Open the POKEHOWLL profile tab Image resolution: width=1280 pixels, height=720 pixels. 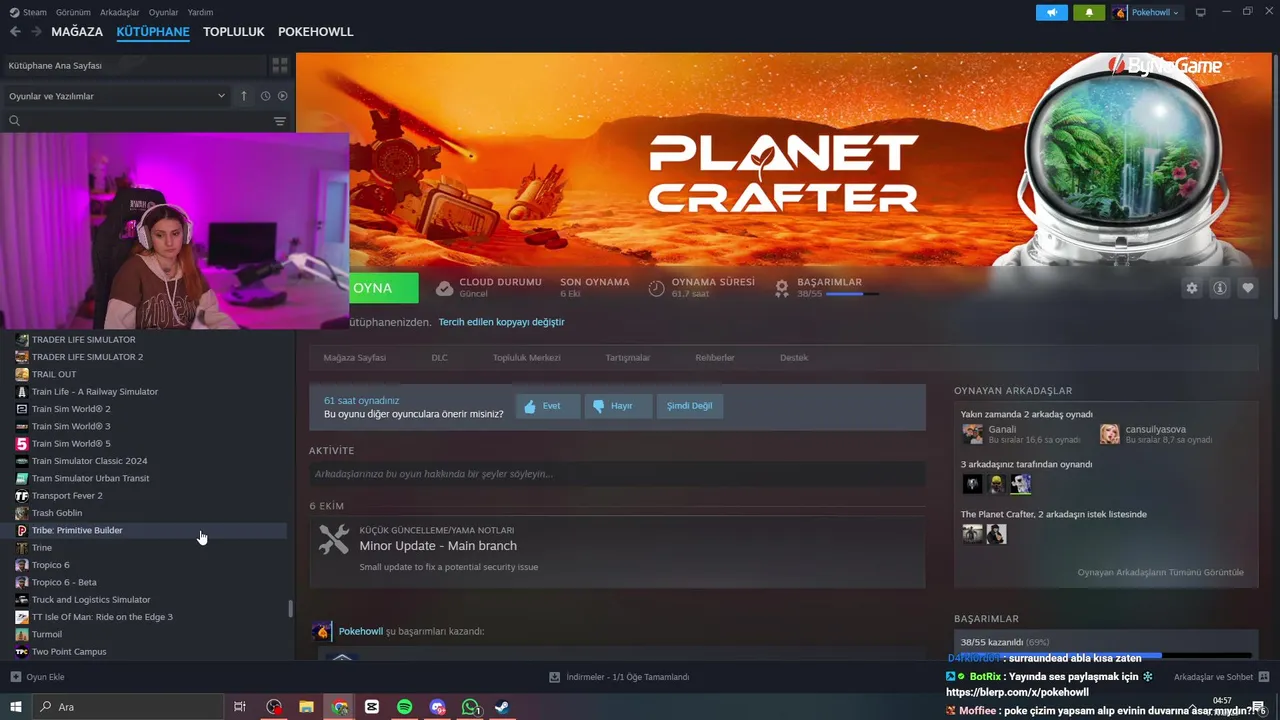coord(316,32)
